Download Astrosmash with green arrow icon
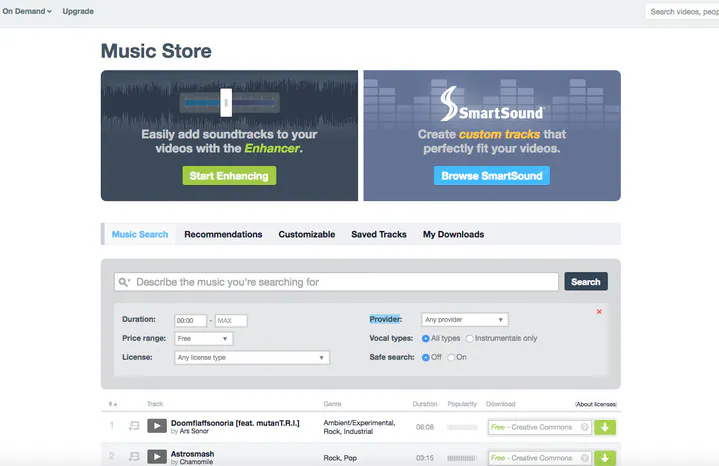 (605, 458)
